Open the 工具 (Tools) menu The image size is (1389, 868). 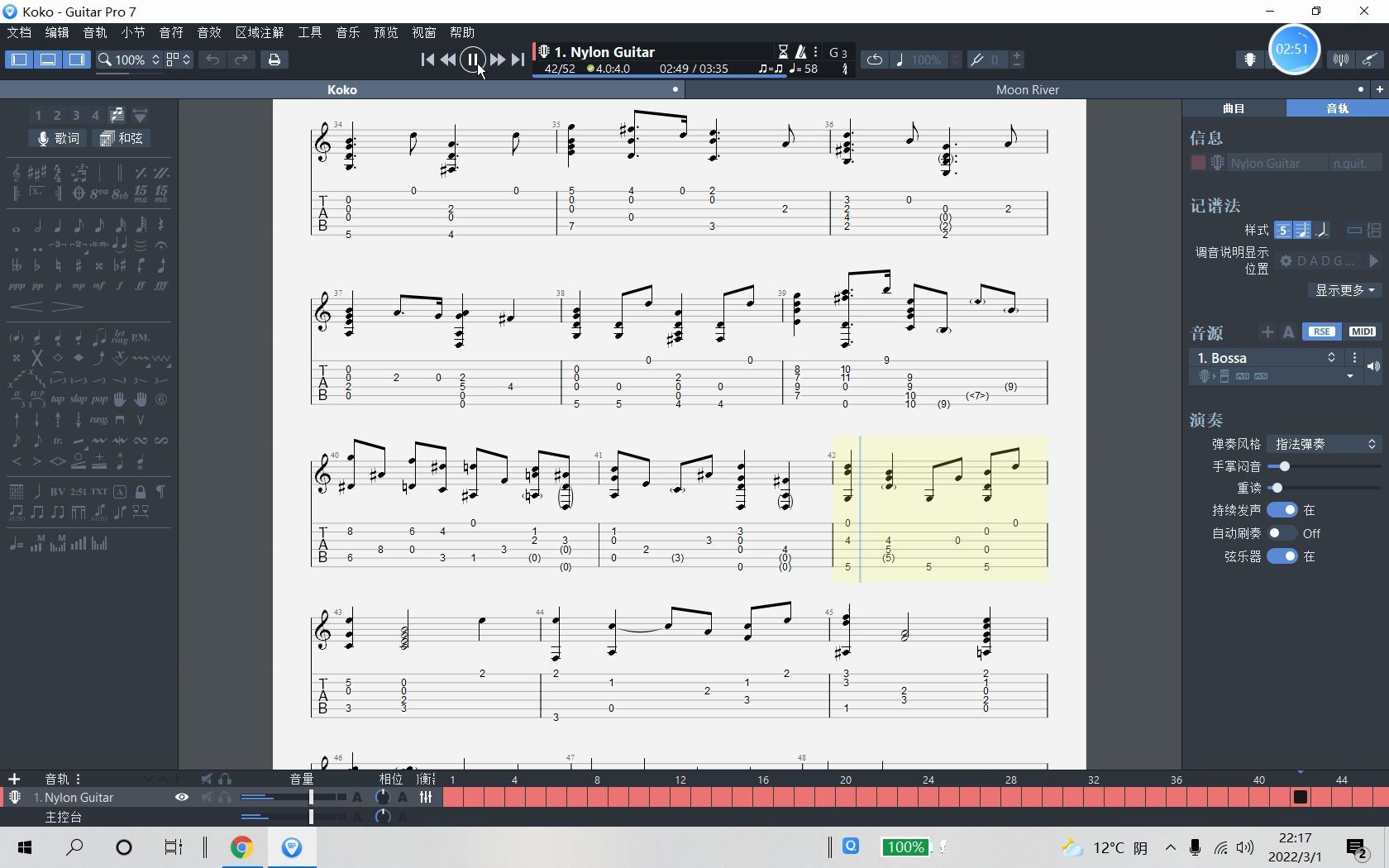[x=310, y=32]
